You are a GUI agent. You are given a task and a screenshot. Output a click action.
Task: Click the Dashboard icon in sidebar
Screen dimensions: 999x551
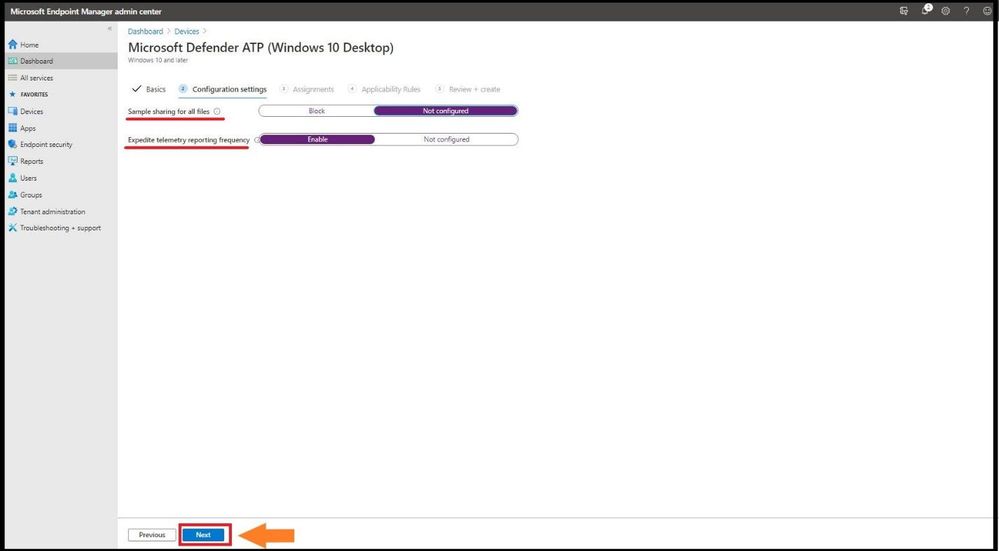tap(12, 61)
